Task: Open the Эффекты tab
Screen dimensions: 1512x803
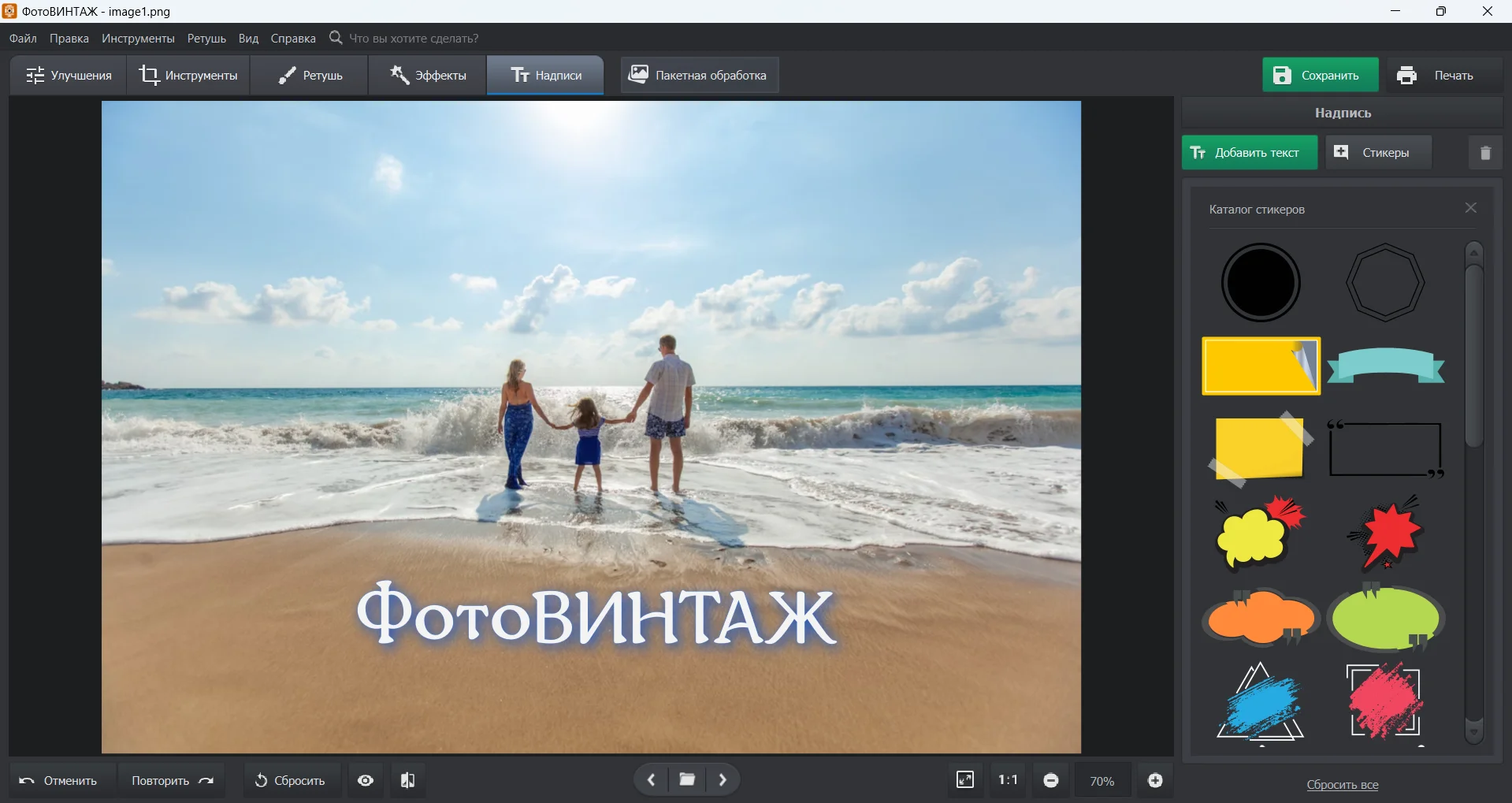Action: coord(428,76)
